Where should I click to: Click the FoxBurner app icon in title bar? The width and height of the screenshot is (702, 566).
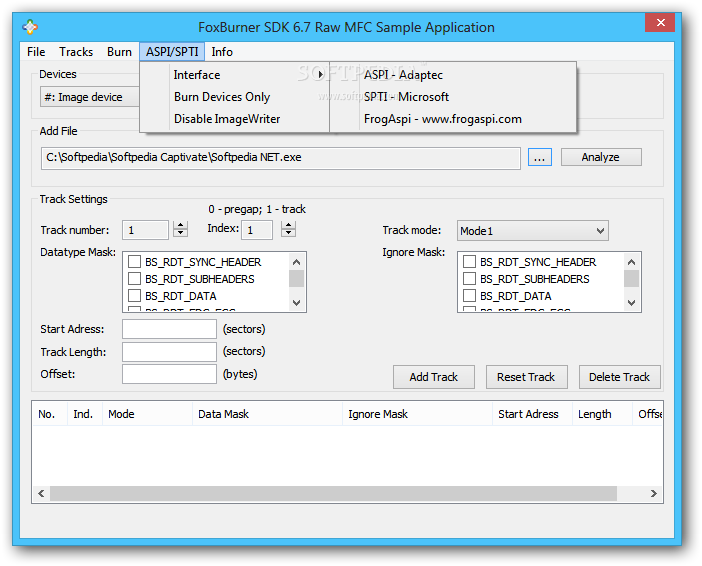30,27
